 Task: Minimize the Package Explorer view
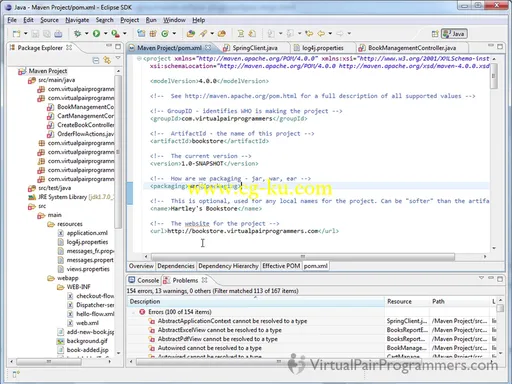(x=109, y=46)
